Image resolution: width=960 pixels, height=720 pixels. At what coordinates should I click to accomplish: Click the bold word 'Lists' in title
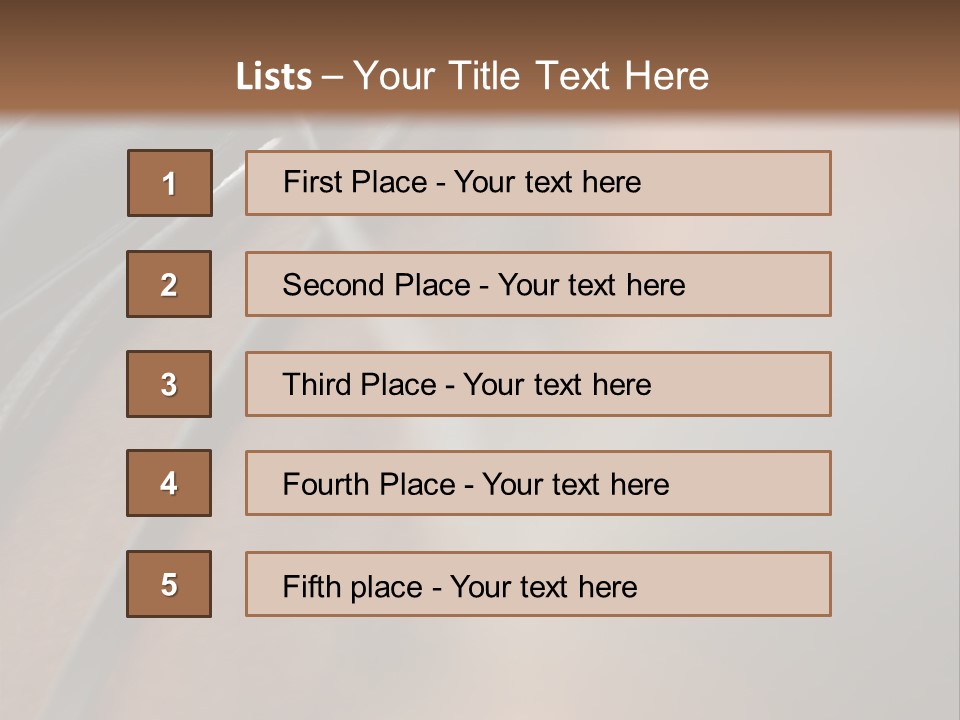[x=274, y=77]
